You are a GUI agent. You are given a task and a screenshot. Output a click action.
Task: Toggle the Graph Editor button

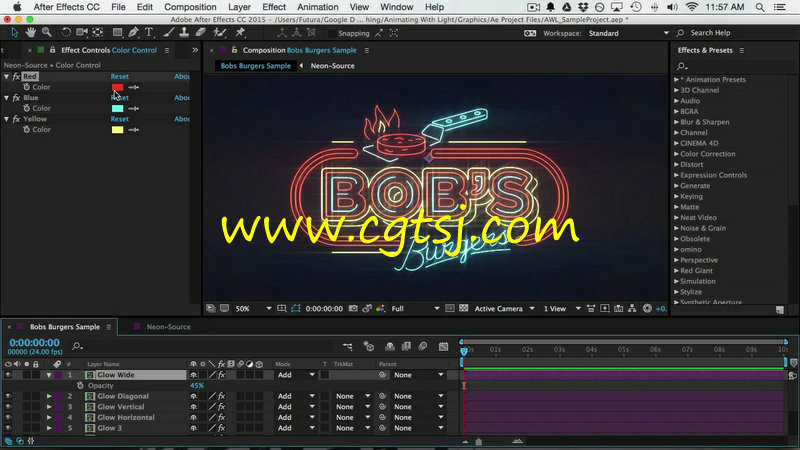[x=443, y=346]
